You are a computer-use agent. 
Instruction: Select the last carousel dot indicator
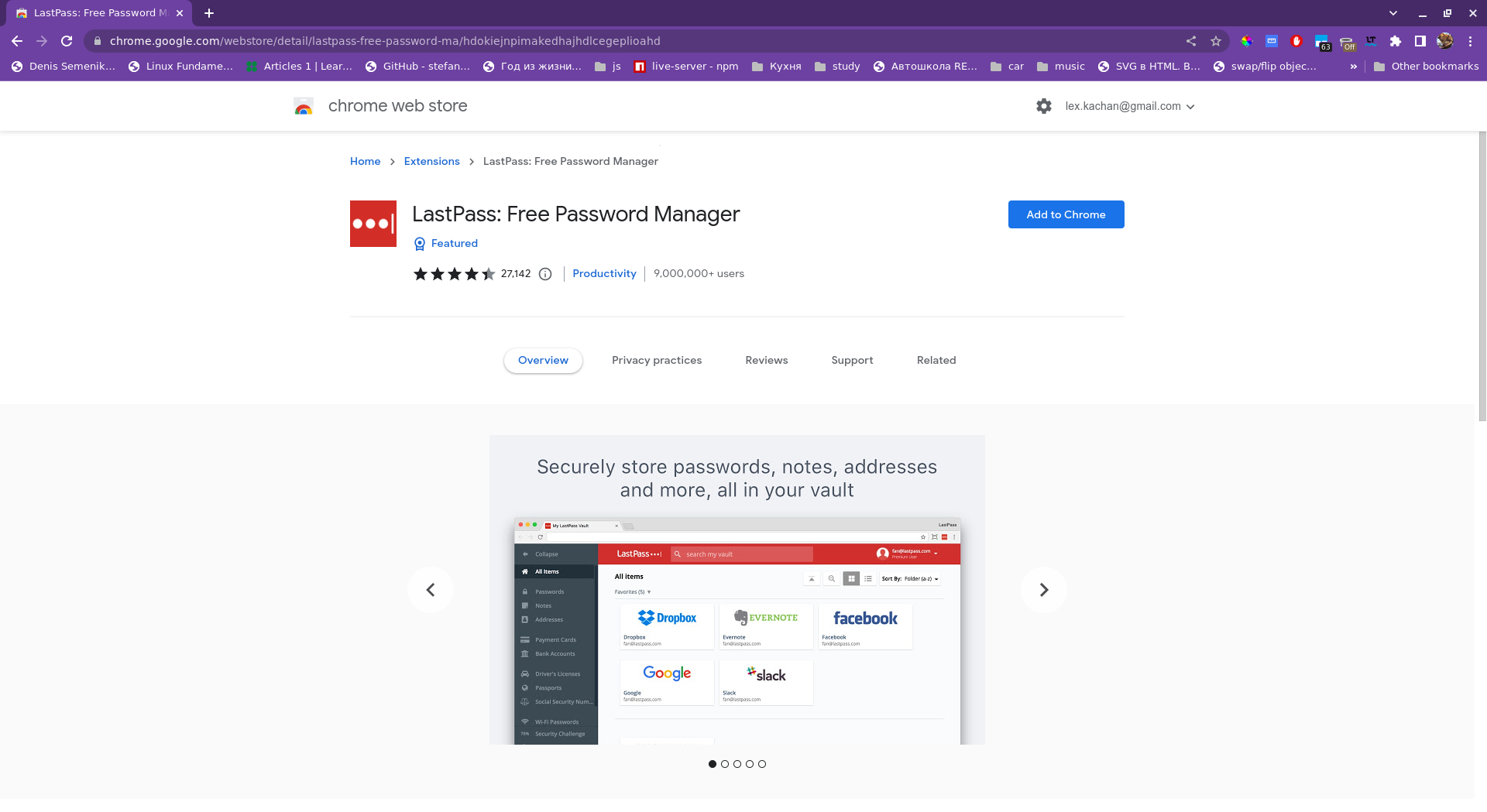click(762, 764)
